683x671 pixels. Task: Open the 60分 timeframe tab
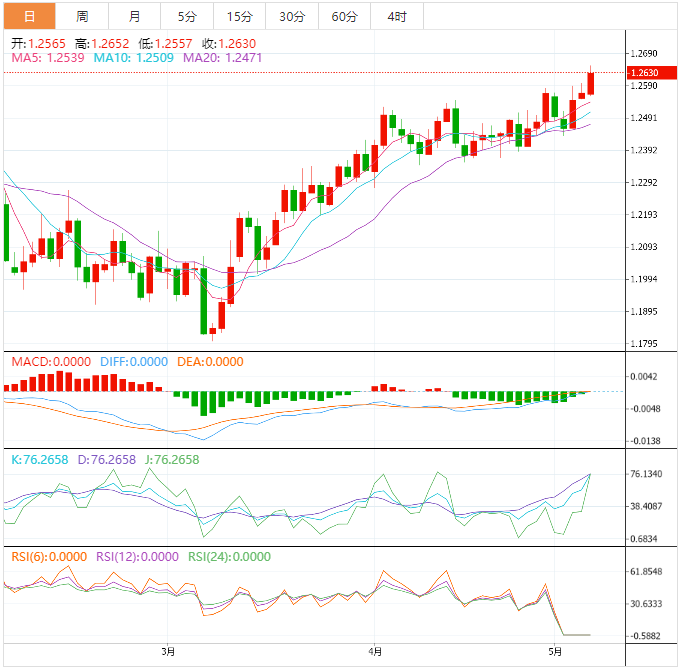click(344, 16)
